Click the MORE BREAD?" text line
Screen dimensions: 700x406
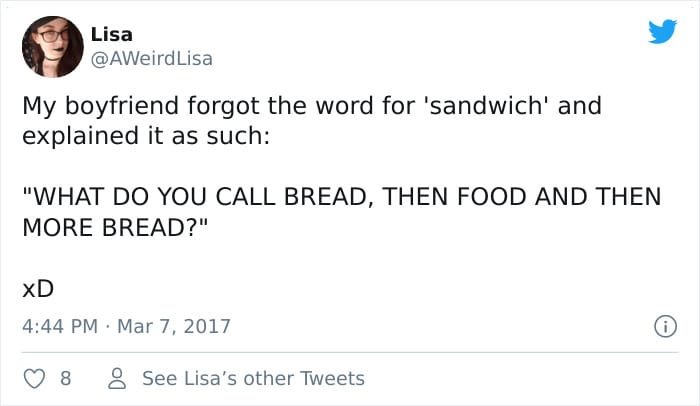pos(115,227)
